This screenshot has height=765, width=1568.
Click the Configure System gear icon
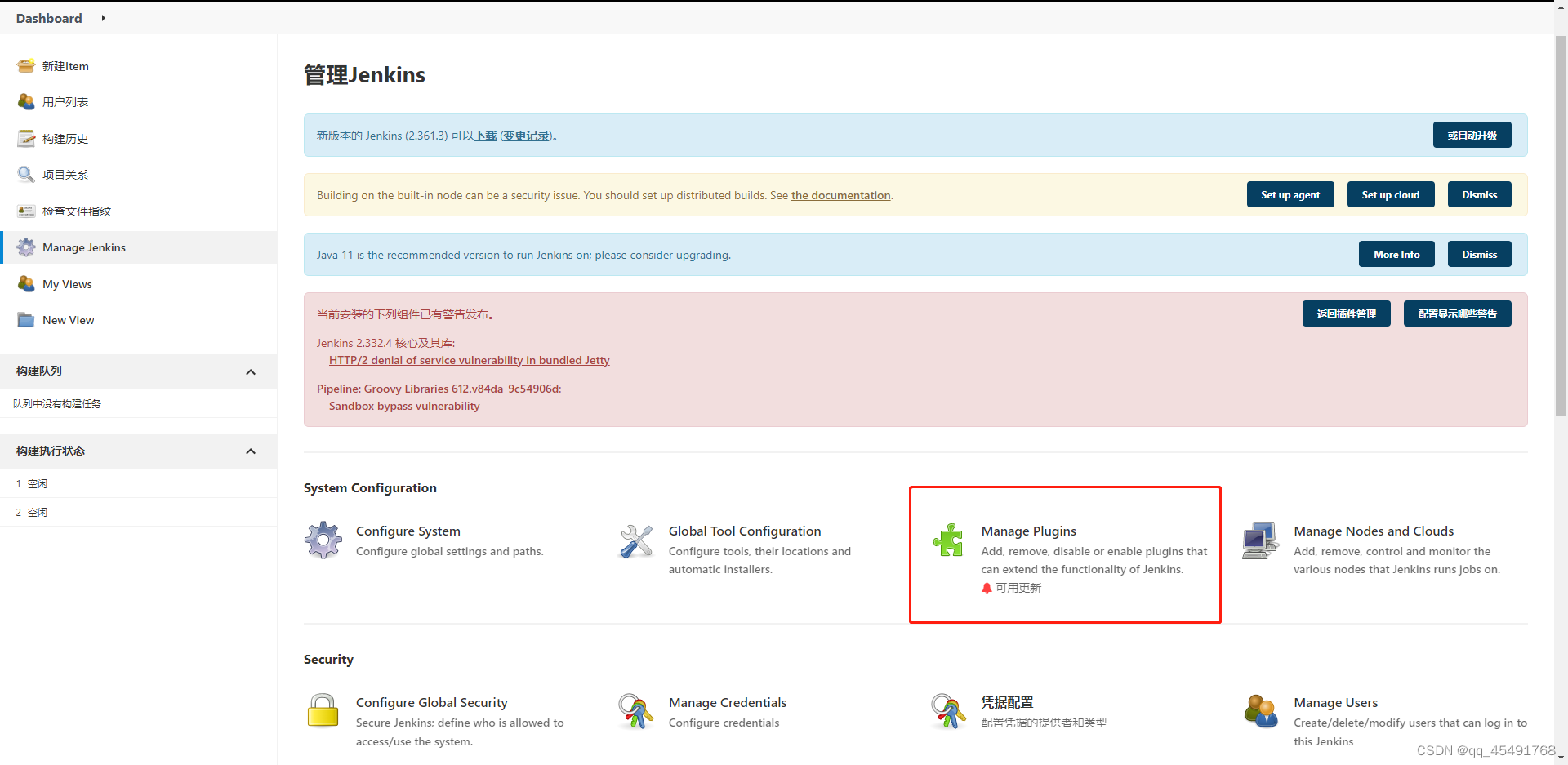point(323,540)
